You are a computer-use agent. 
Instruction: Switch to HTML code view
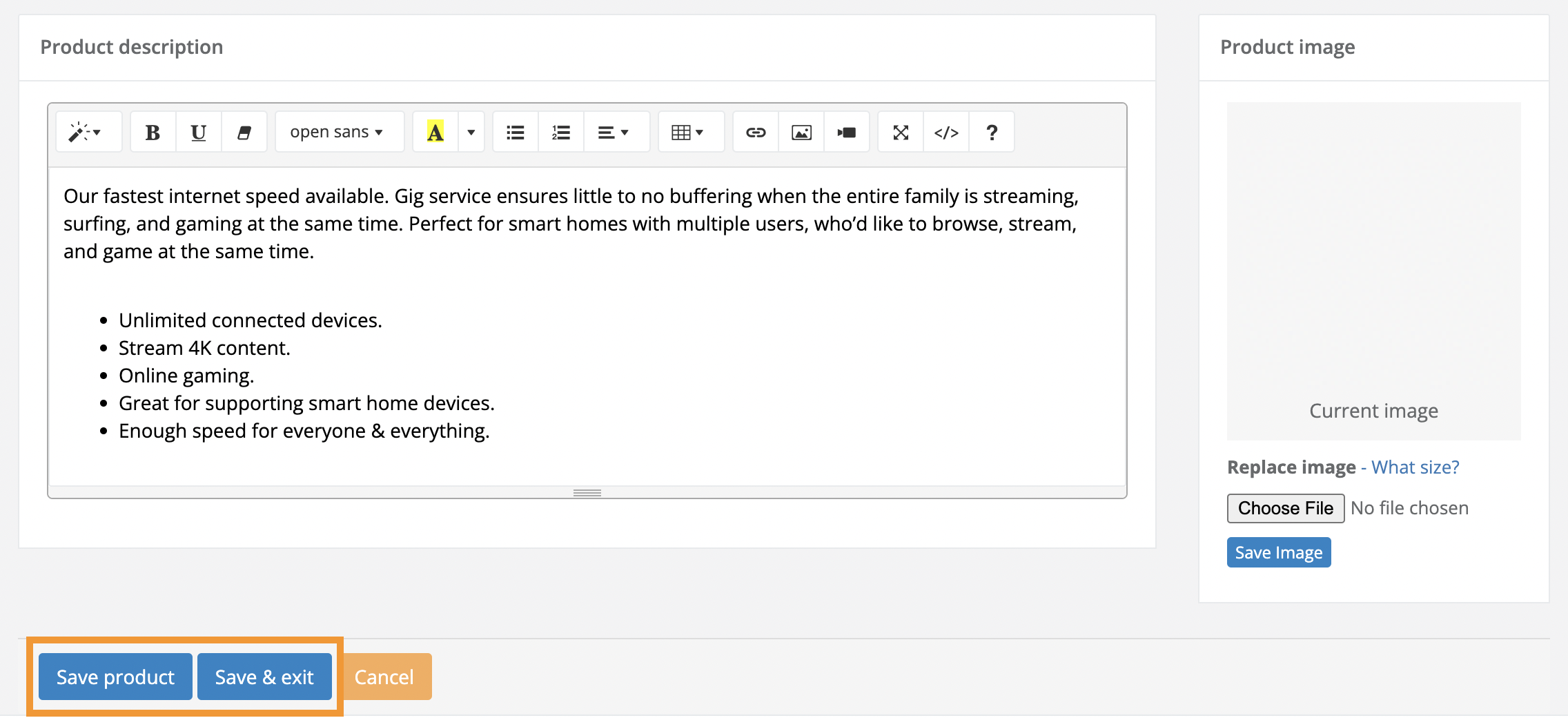(x=945, y=131)
